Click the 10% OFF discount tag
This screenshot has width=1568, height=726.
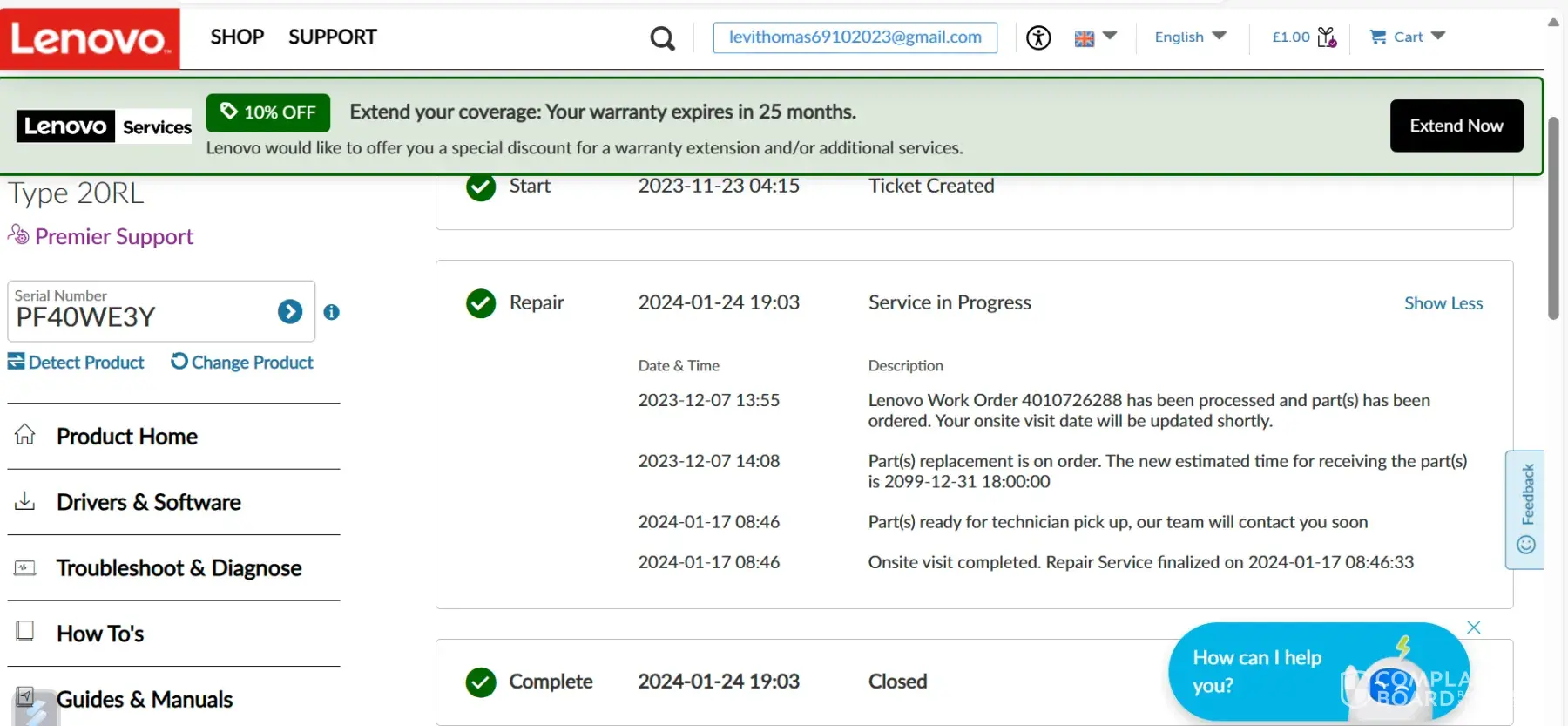(x=268, y=112)
